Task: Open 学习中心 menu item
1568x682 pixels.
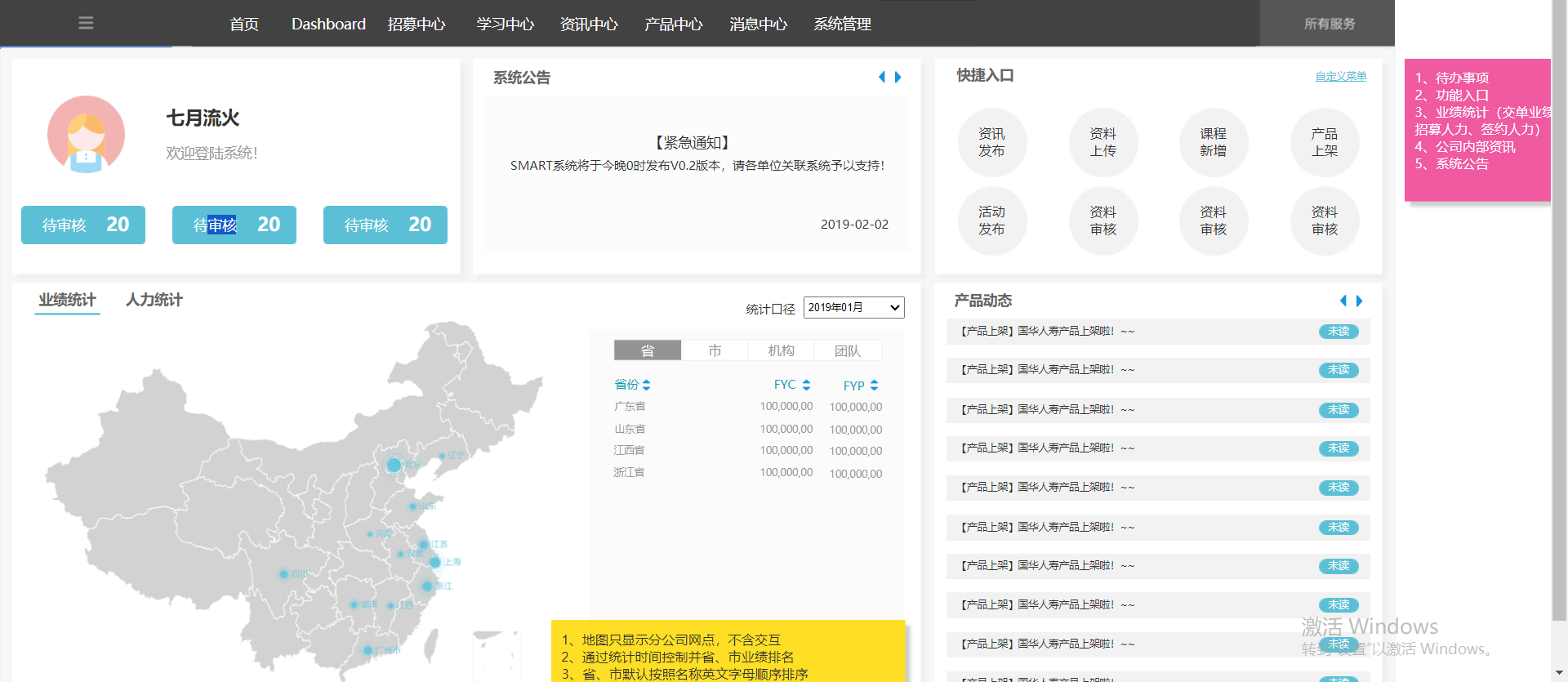Action: click(506, 24)
